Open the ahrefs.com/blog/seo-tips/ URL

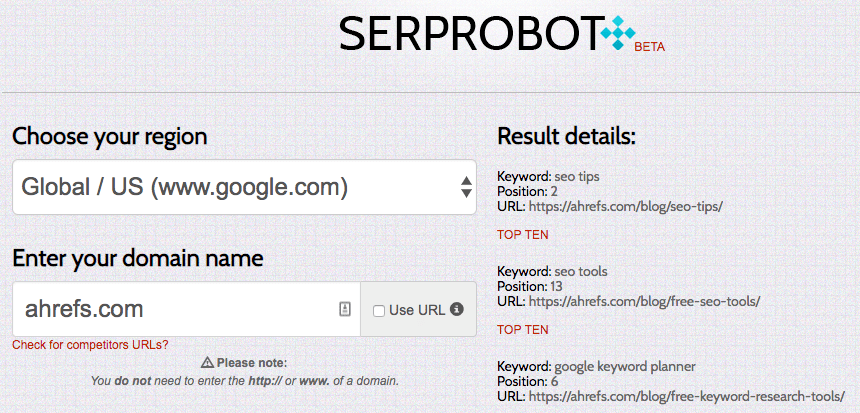627,206
